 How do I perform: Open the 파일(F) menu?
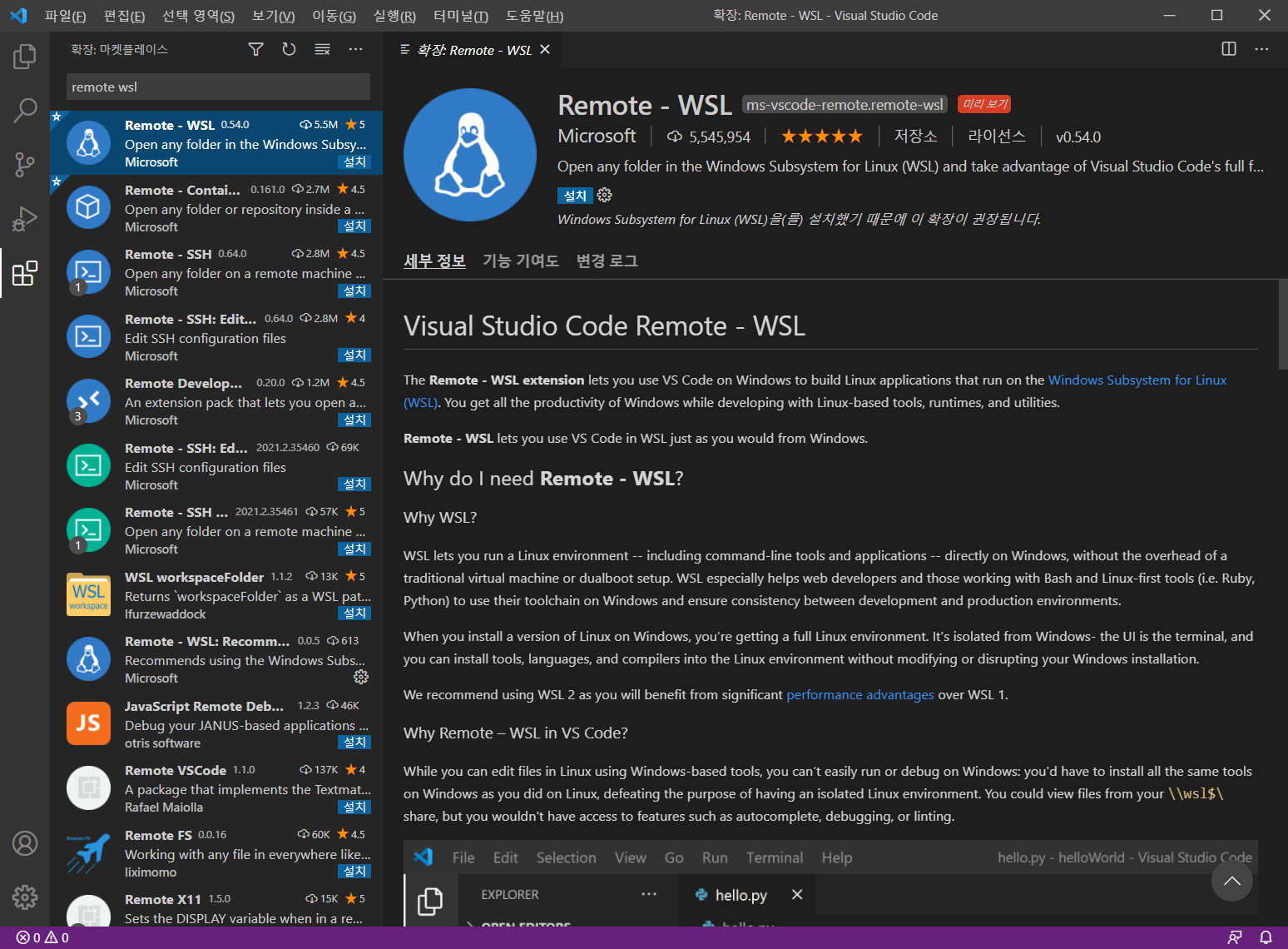(x=65, y=16)
